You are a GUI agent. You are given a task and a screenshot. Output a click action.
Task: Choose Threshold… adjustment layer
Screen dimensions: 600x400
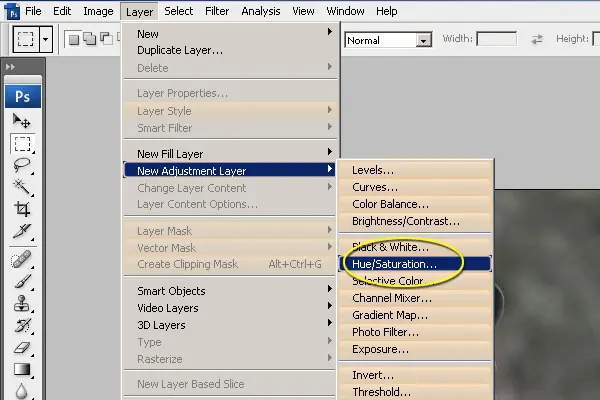[415, 392]
